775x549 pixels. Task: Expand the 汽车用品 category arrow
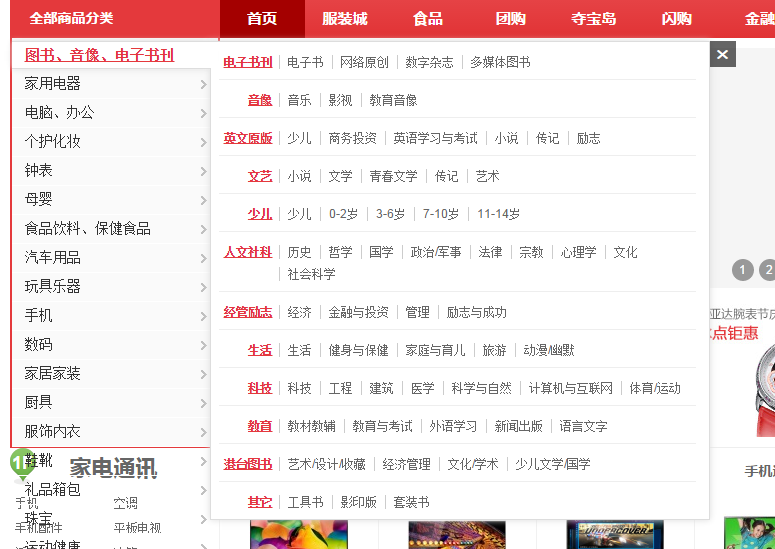(204, 258)
